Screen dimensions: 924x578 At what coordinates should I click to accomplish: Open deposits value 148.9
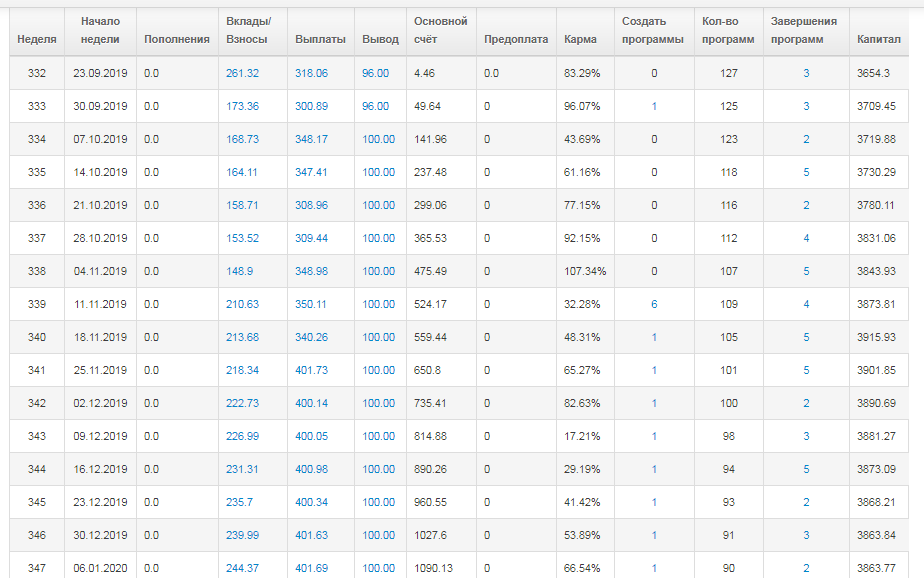[239, 271]
